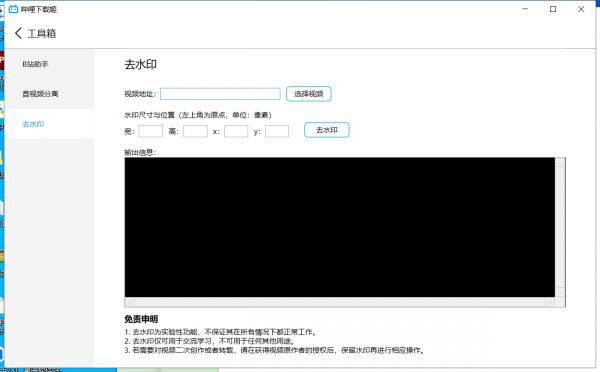
Task: Click the 选择视频 button
Action: (x=308, y=94)
